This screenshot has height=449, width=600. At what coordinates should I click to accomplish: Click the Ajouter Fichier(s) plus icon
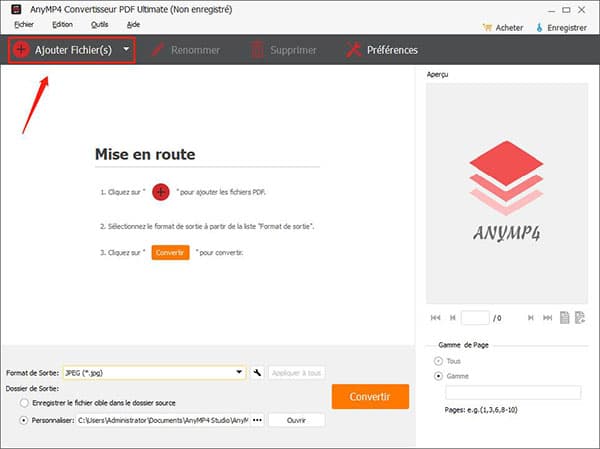pos(21,49)
